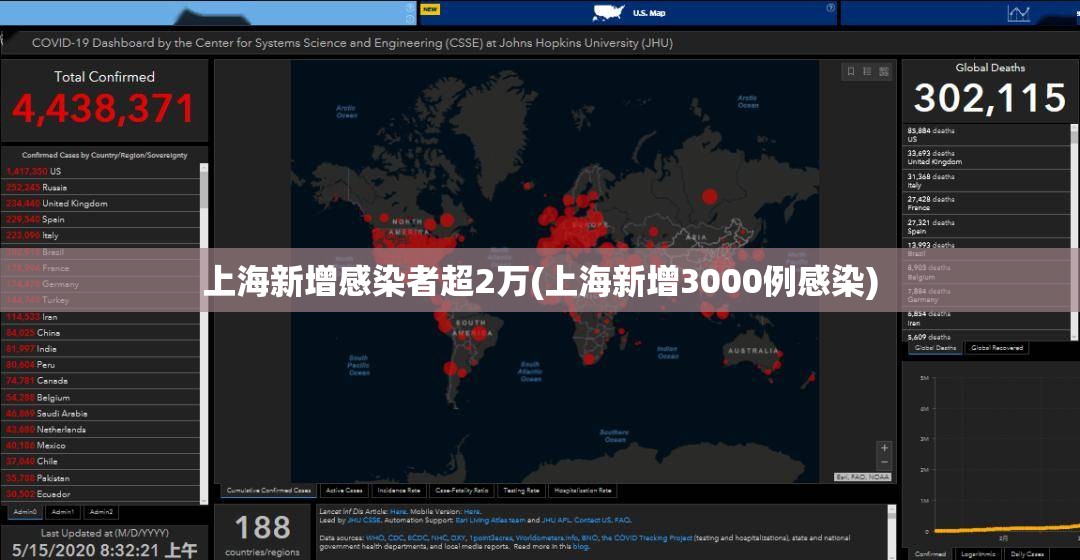Click the U.S. map silhouette icon

609,12
